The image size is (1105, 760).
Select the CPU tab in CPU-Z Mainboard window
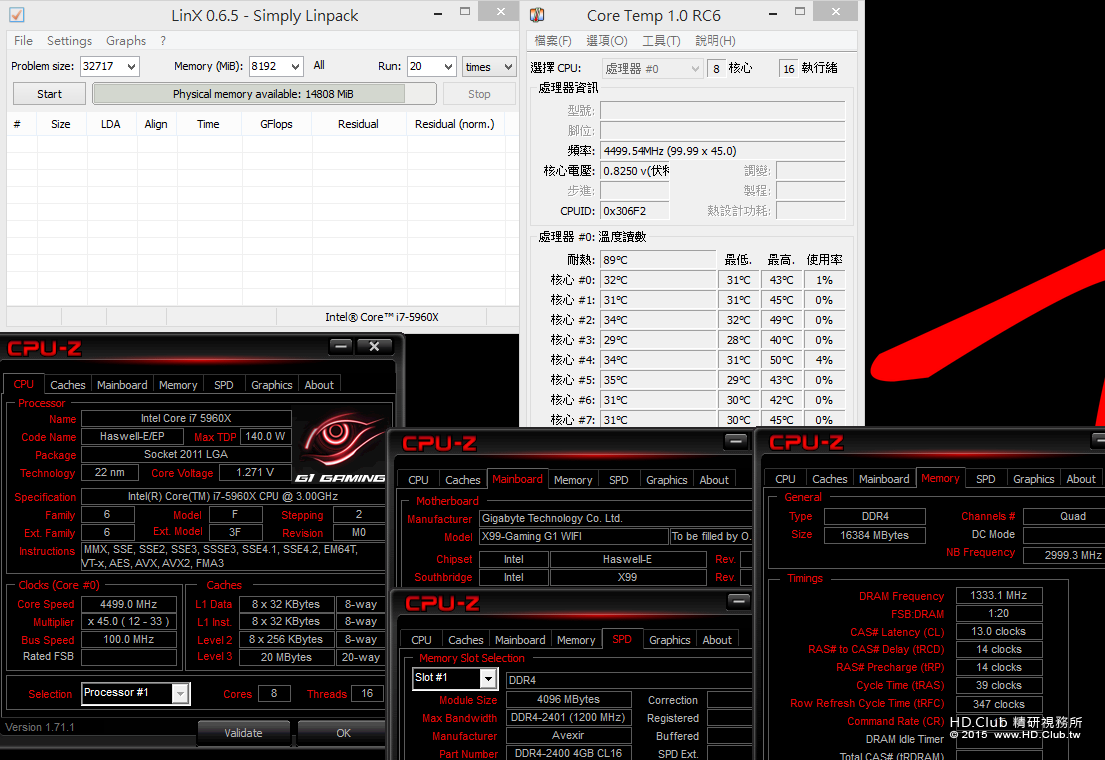pos(418,480)
